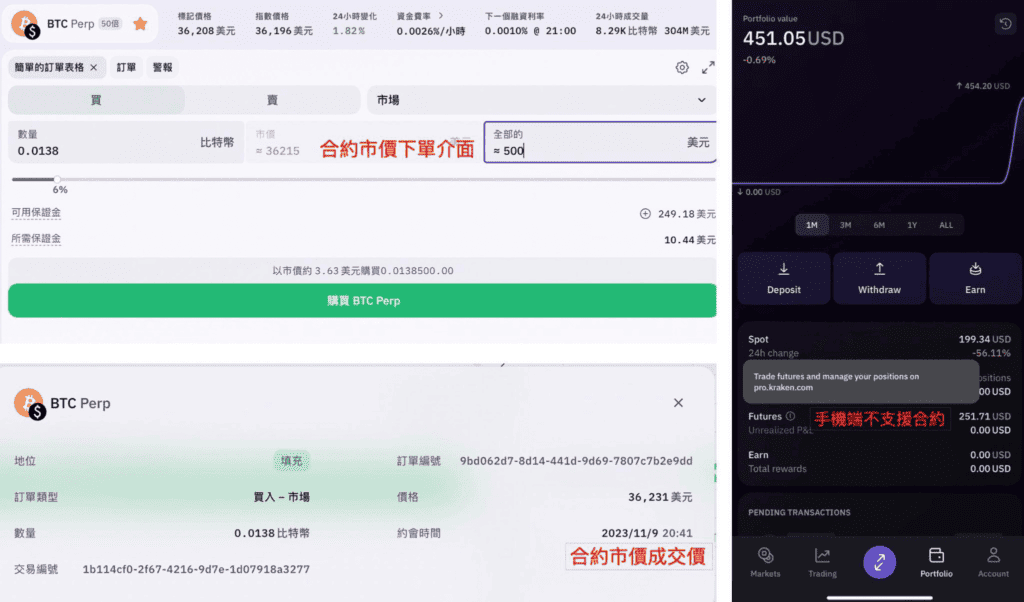Image resolution: width=1024 pixels, height=602 pixels.
Task: Click the 市價 price field showing 36215
Action: tap(363, 142)
